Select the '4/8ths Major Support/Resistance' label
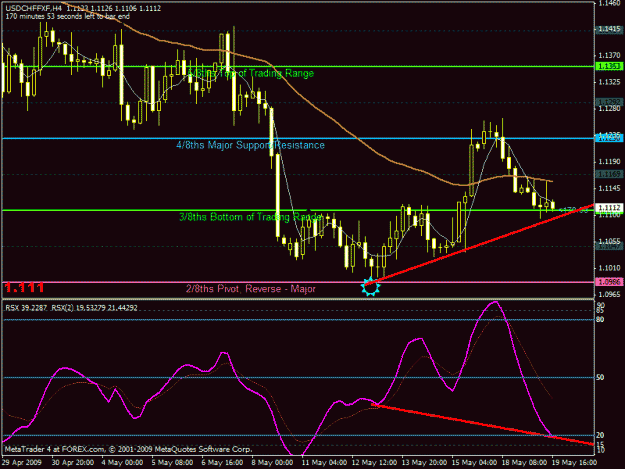Viewport: 625px width, 469px height. [250, 145]
